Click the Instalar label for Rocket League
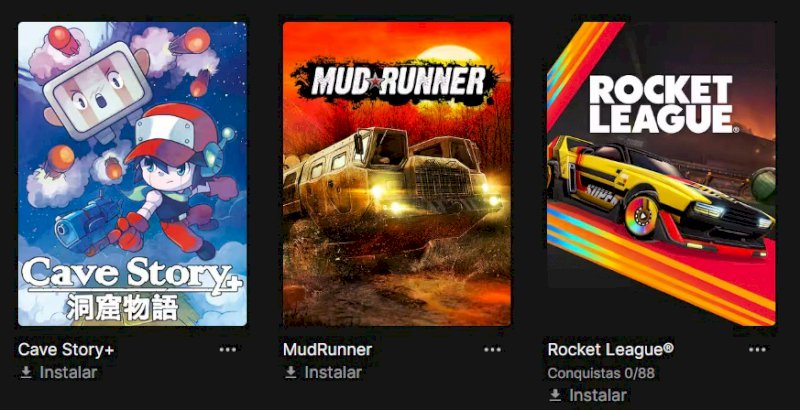 pyautogui.click(x=598, y=395)
